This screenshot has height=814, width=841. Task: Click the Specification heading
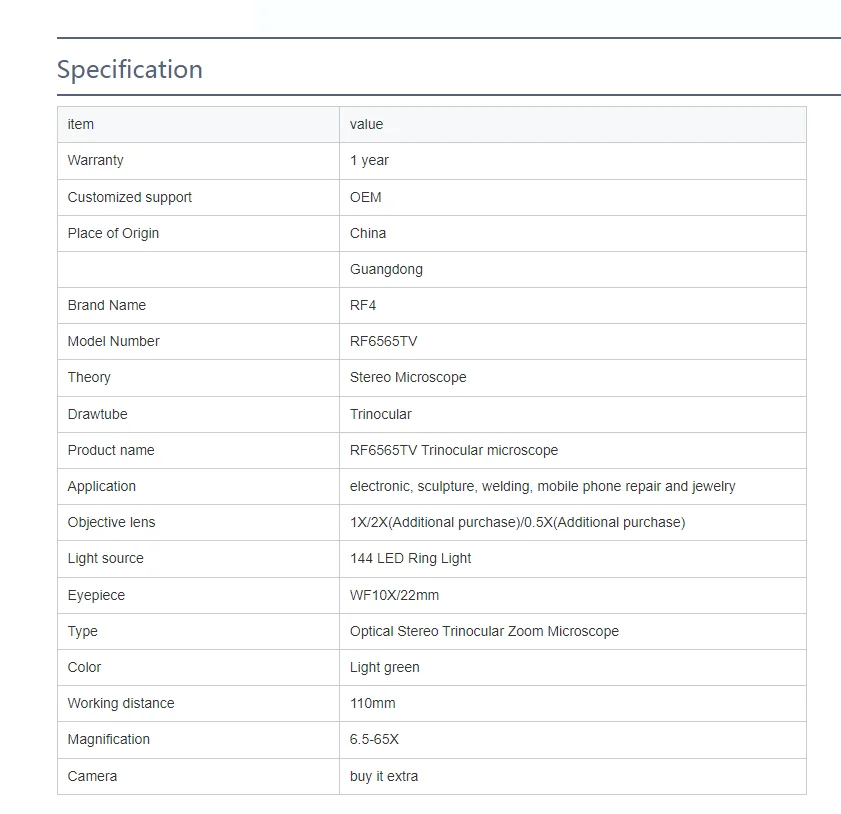click(130, 70)
